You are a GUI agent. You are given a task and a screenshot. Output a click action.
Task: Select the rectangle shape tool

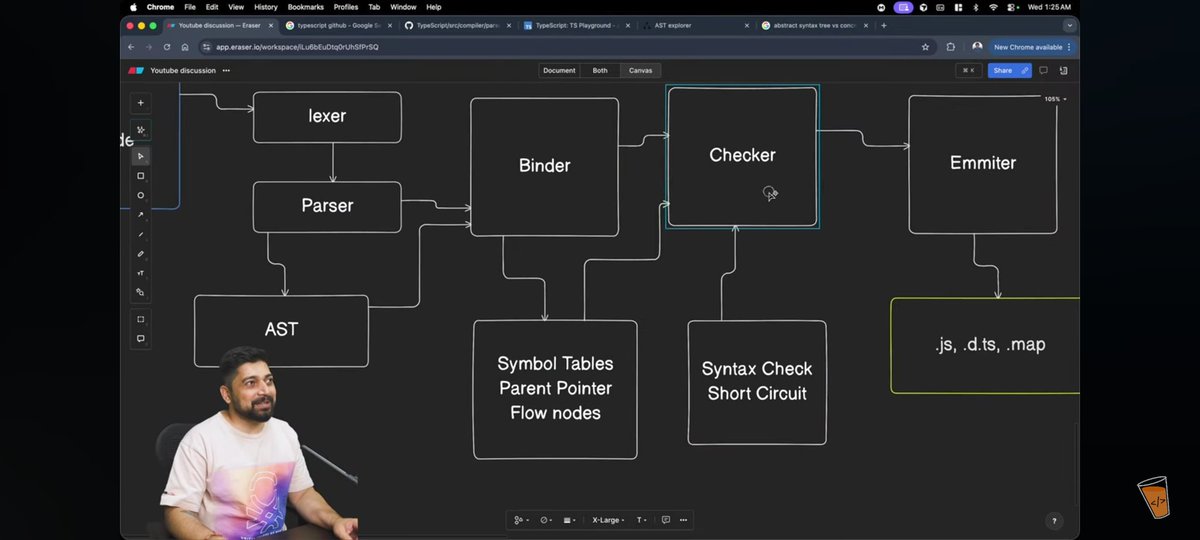tap(140, 176)
